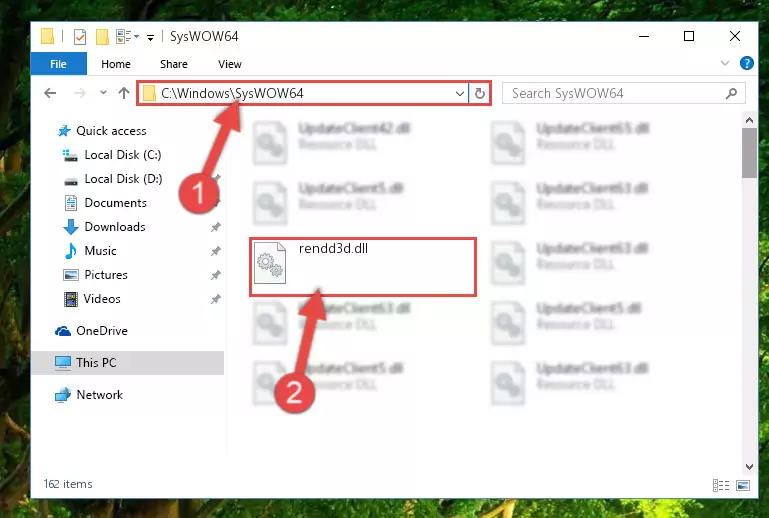Click the Documents icon in sidebar
The image size is (769, 518).
(71, 203)
